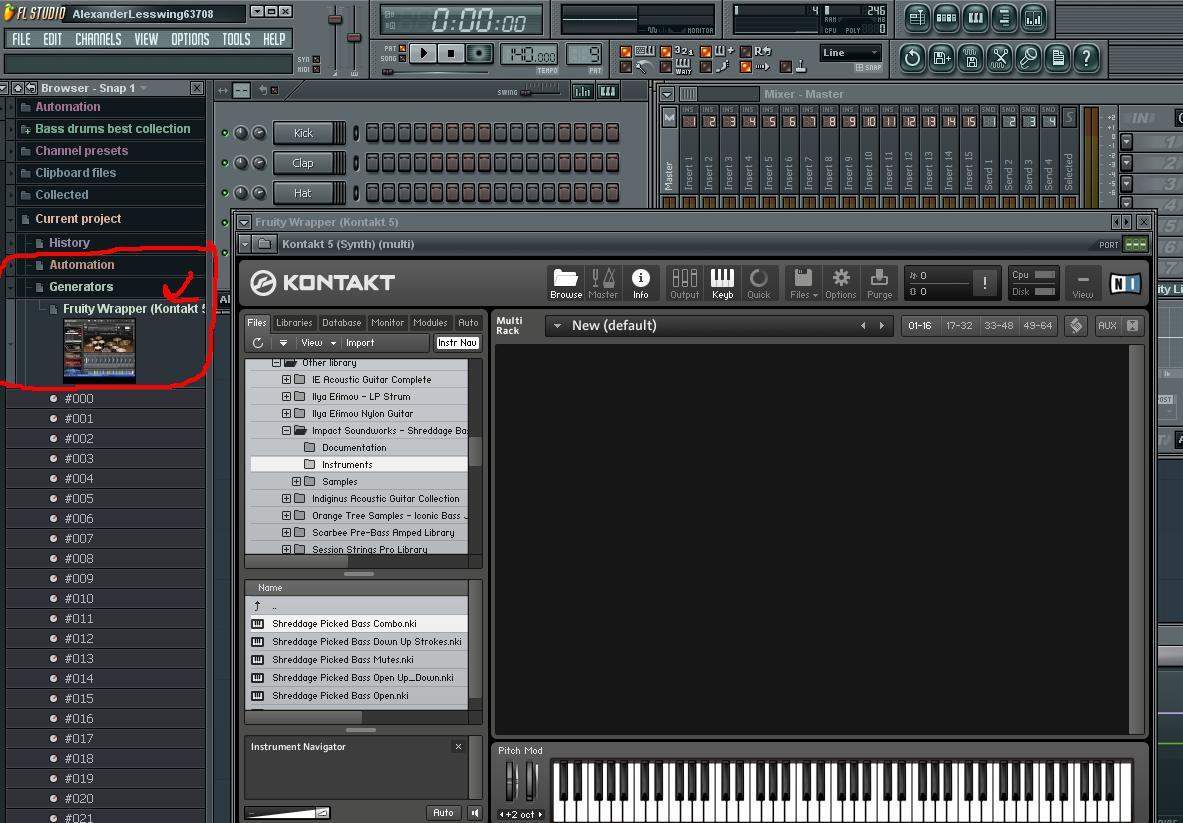Select multi rack page 33-48
Viewport: 1183px width, 823px height.
998,326
